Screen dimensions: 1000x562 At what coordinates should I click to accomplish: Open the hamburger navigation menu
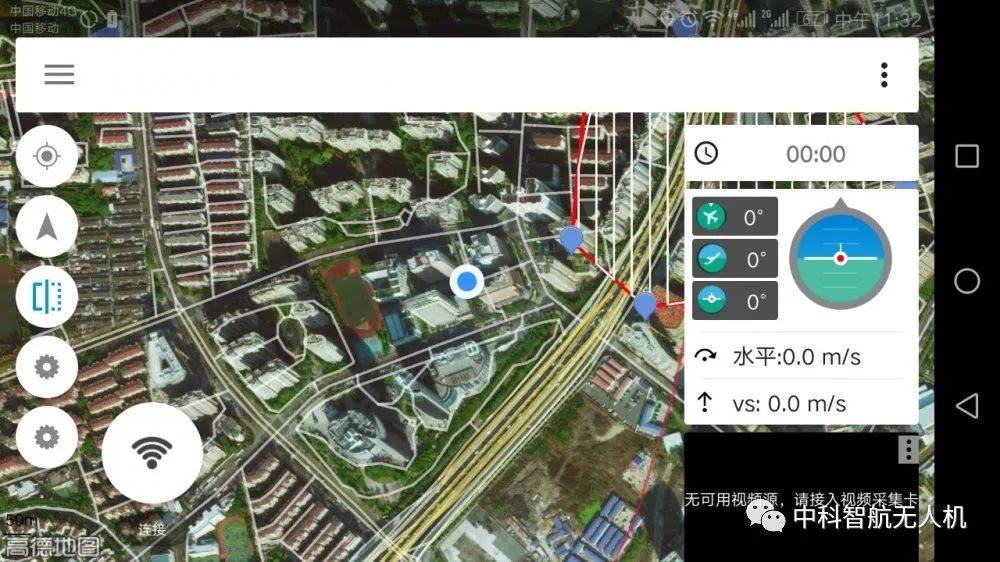pos(59,75)
